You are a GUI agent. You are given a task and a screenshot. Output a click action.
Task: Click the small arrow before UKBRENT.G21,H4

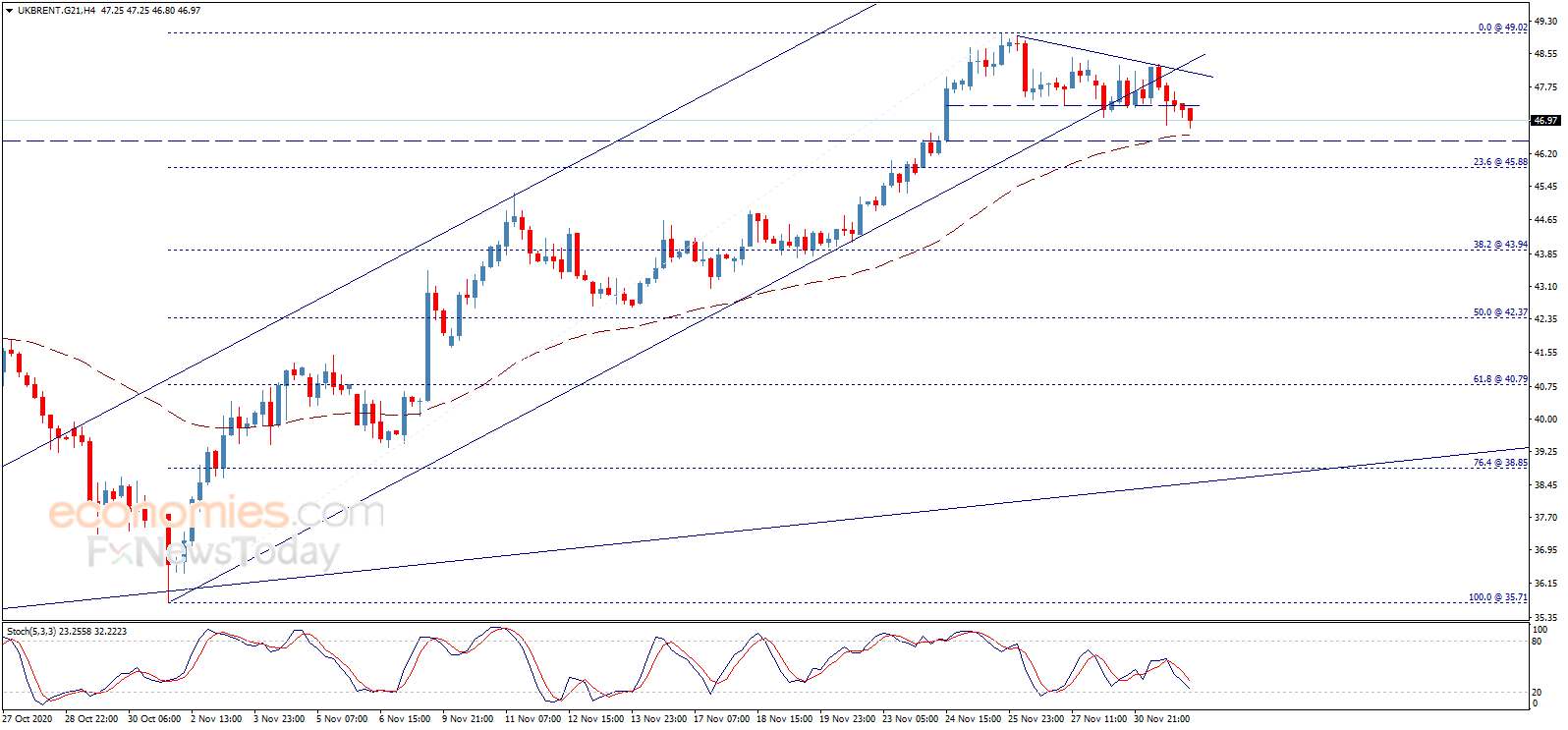(10, 11)
